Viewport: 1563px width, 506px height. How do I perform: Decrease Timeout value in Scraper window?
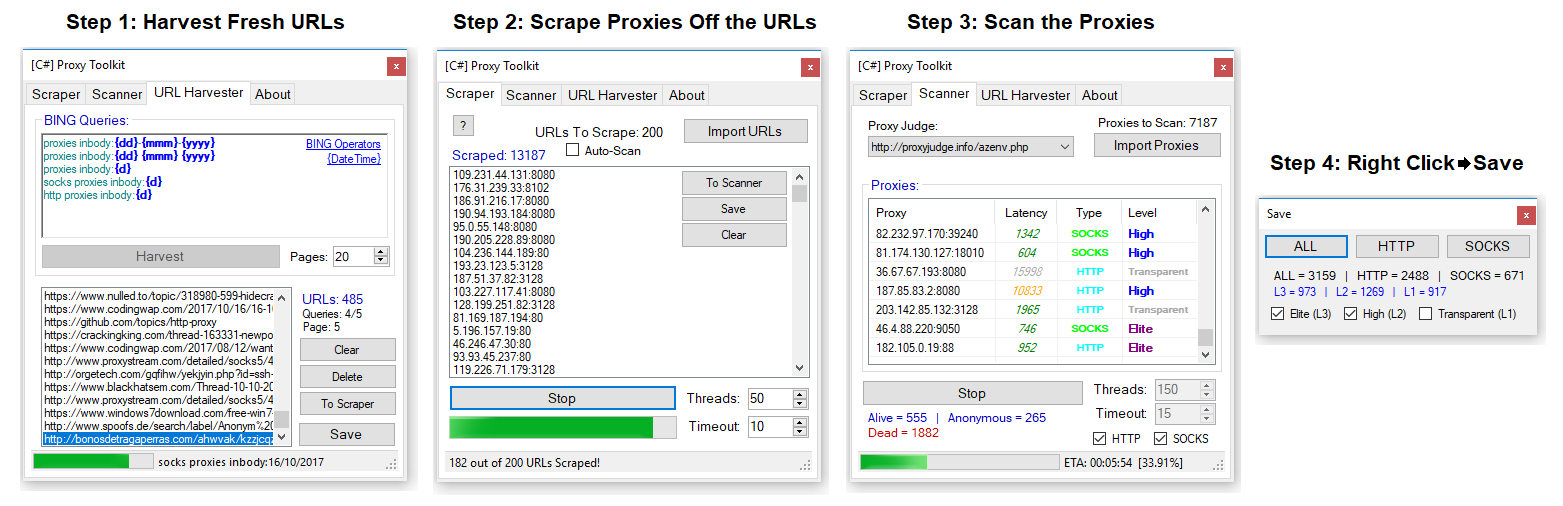[x=799, y=431]
